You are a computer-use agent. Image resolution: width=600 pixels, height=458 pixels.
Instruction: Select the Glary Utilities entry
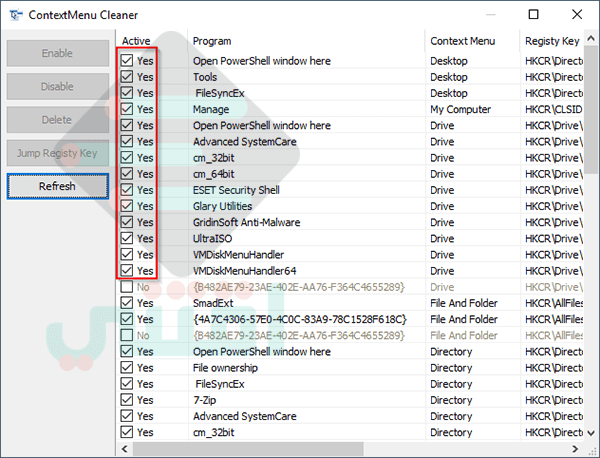pos(222,206)
